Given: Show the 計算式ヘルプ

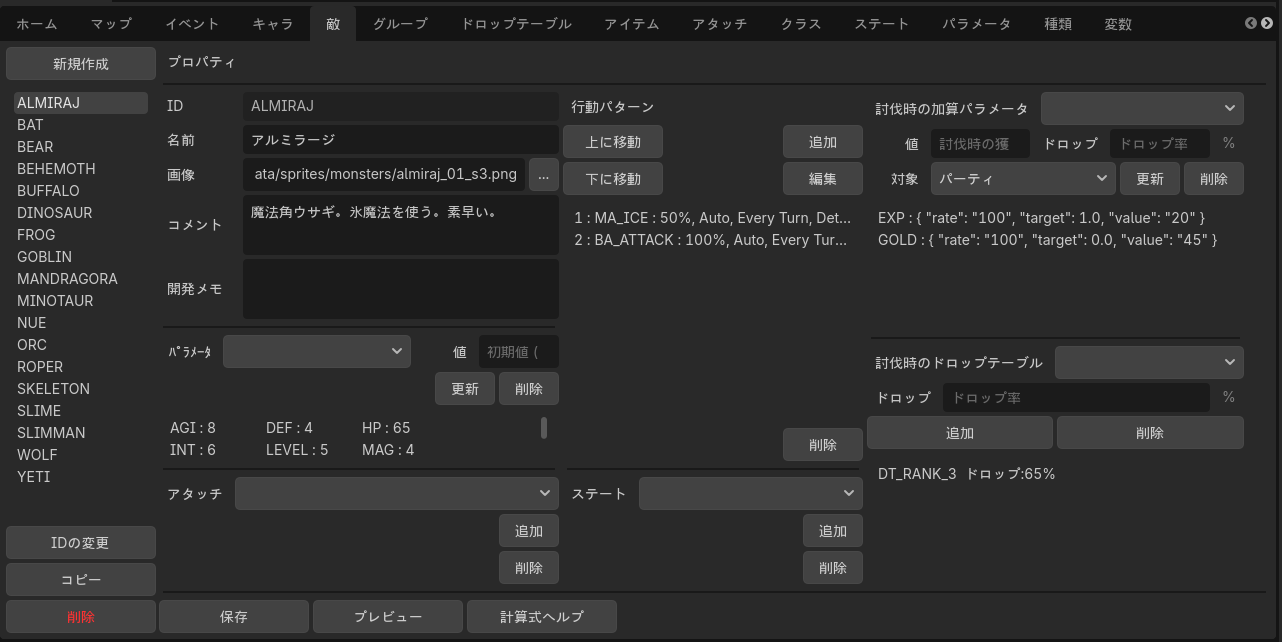Looking at the screenshot, I should pos(542,617).
